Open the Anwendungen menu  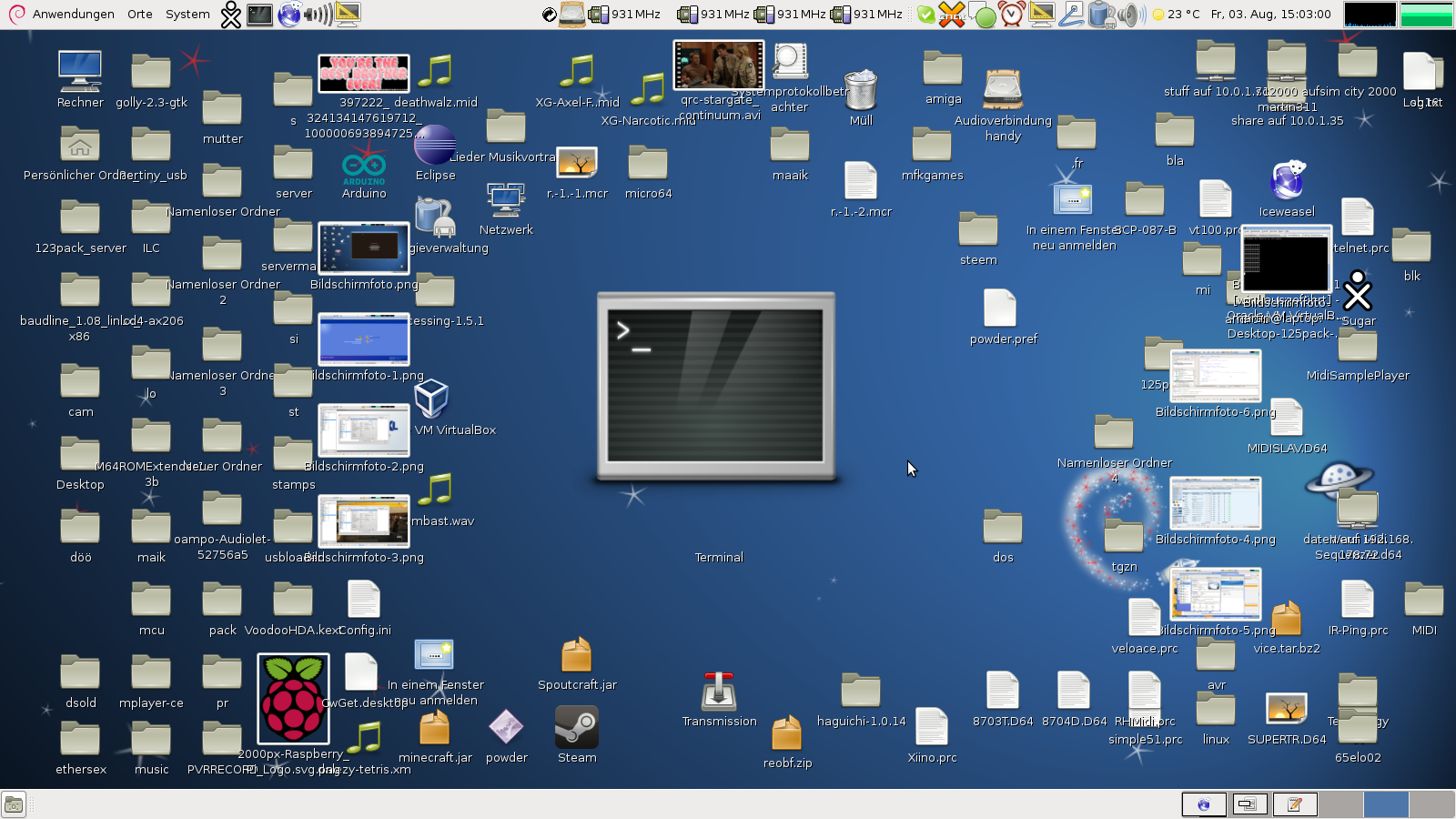point(73,14)
